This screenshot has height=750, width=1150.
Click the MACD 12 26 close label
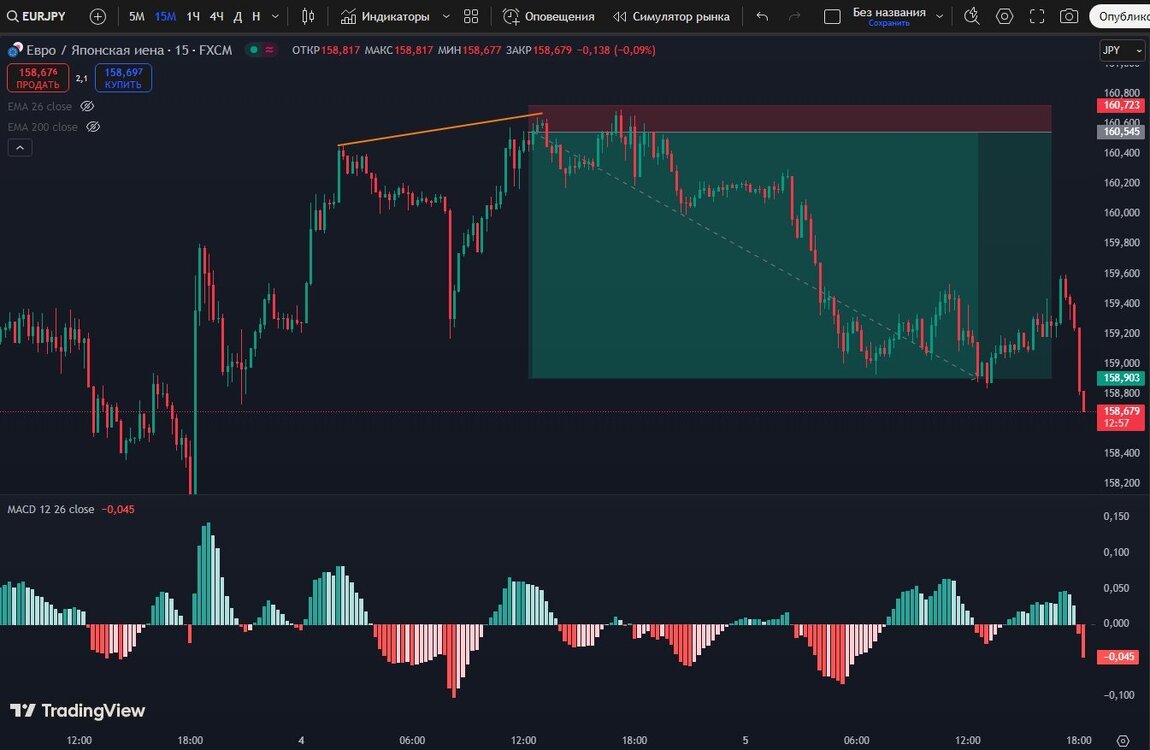tap(51, 509)
